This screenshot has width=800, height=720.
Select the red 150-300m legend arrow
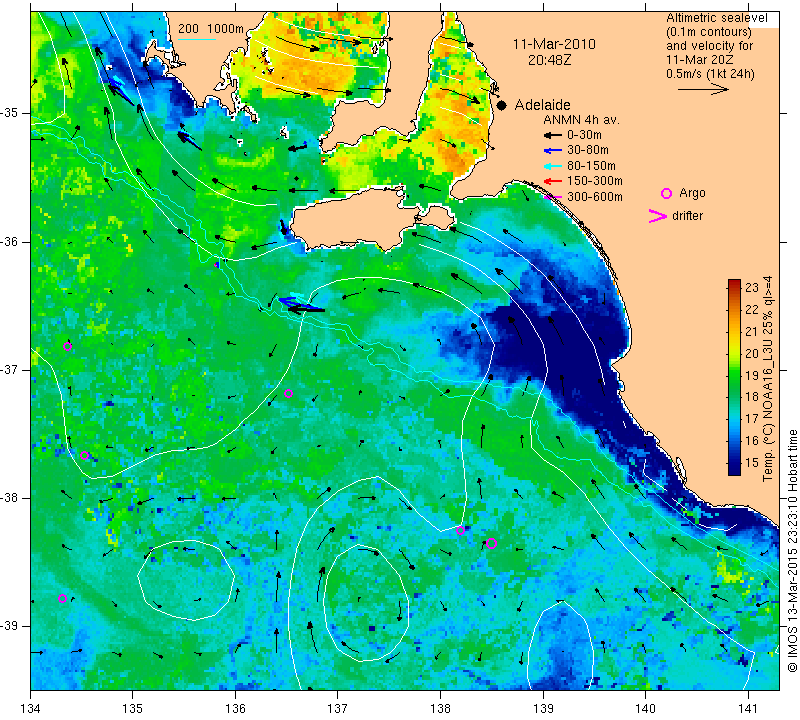pos(553,181)
